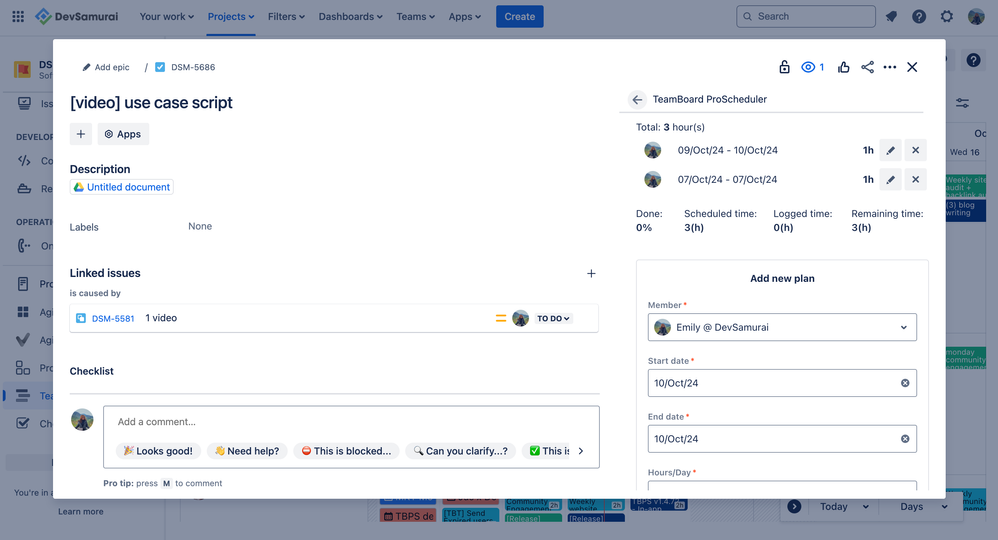This screenshot has width=998, height=540.
Task: Click the Start date input field
Action: (782, 383)
